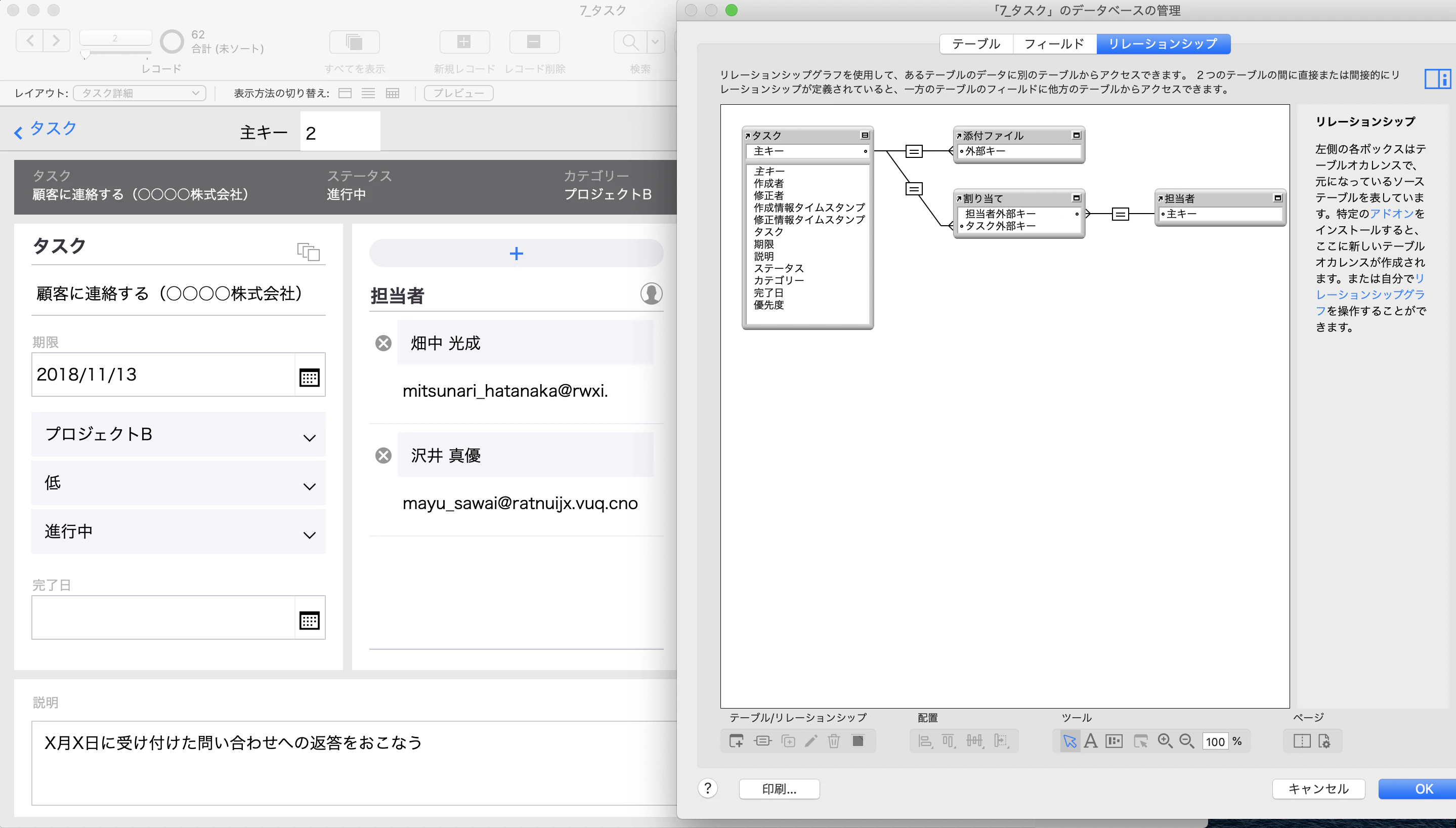The image size is (1456, 828).
Task: Create a relationship with the toolbar icon
Action: 763,741
